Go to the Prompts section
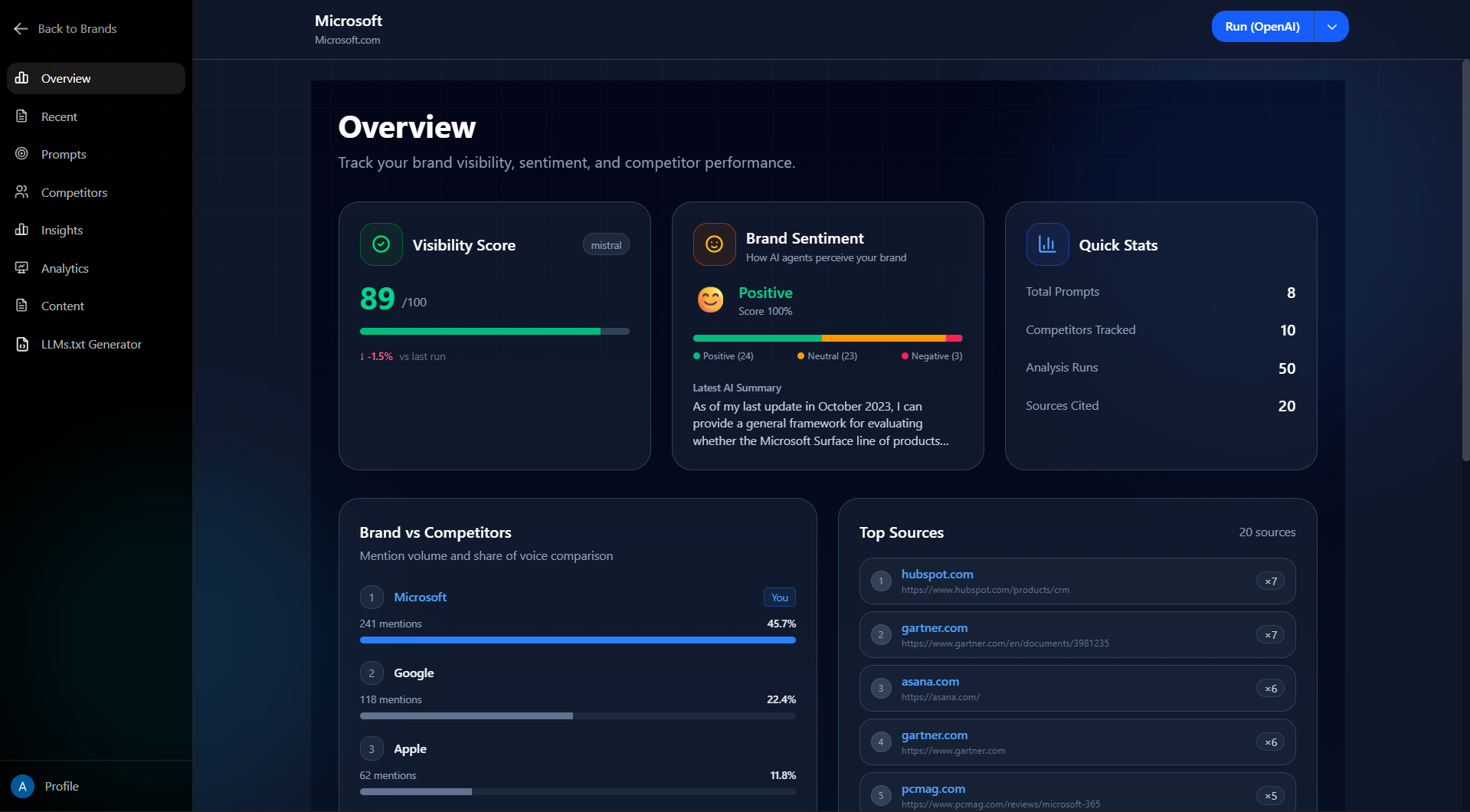The width and height of the screenshot is (1470, 812). tap(96, 154)
